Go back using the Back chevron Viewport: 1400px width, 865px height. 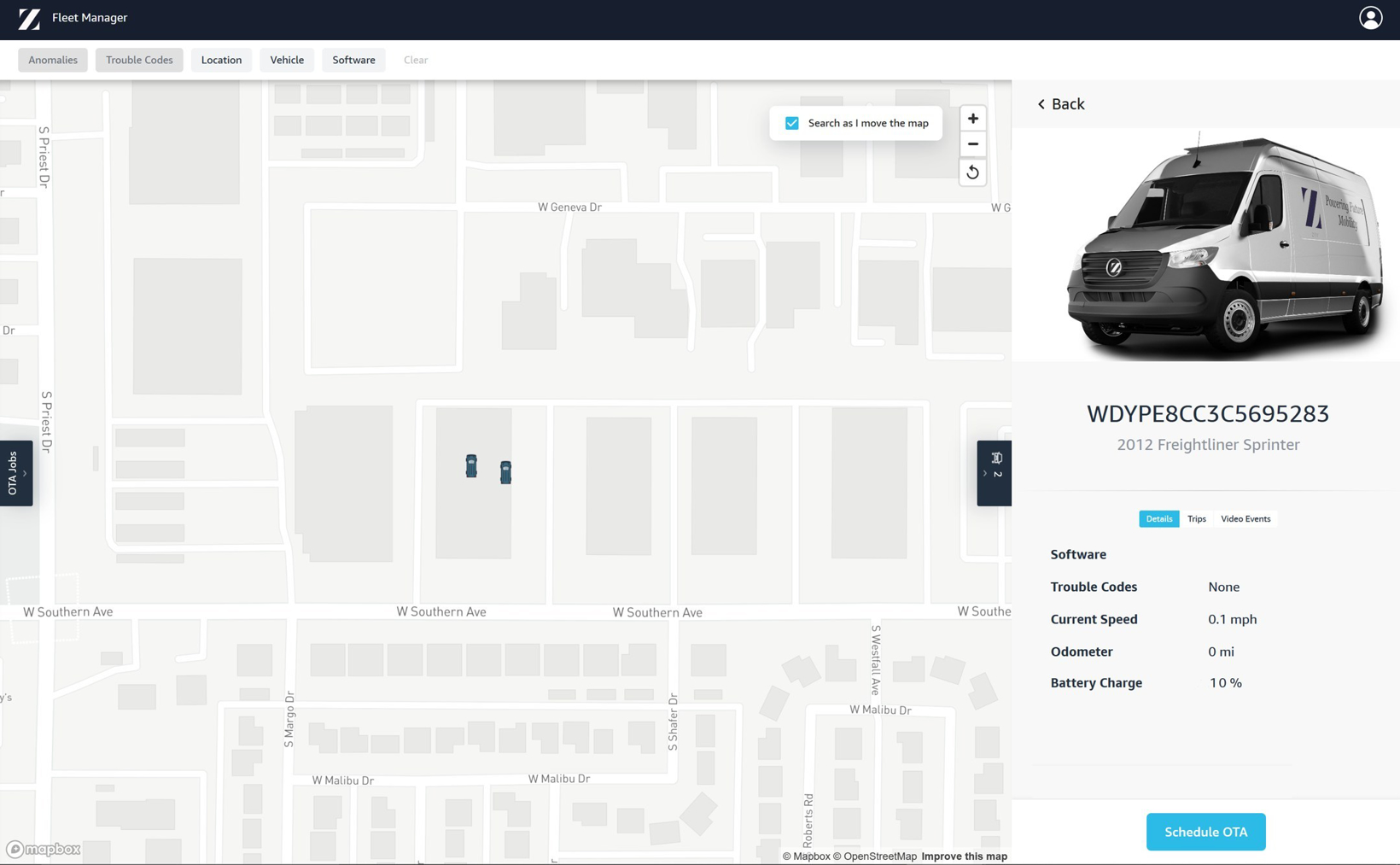1041,104
